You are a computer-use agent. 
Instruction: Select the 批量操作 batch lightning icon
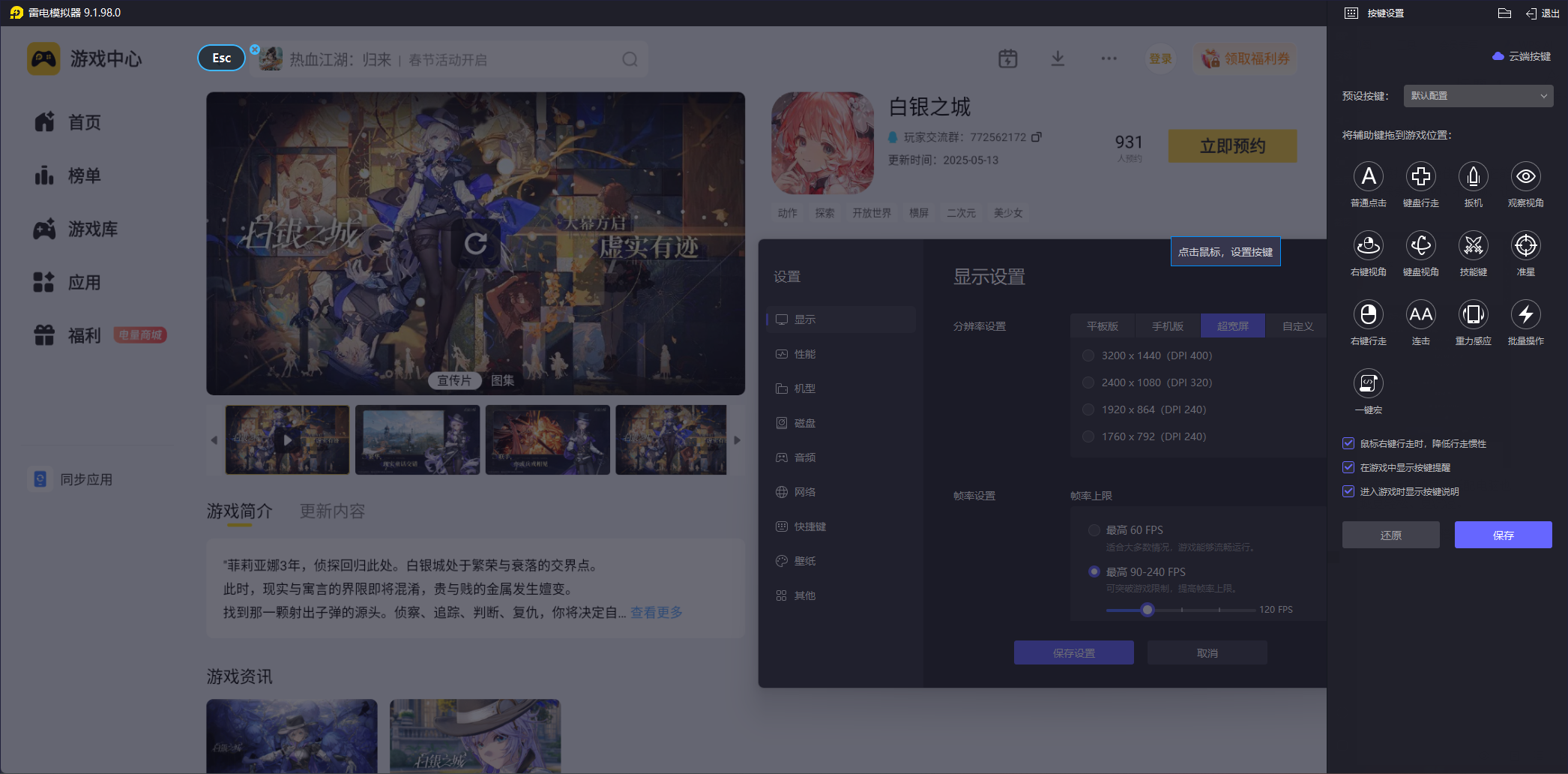[1525, 314]
